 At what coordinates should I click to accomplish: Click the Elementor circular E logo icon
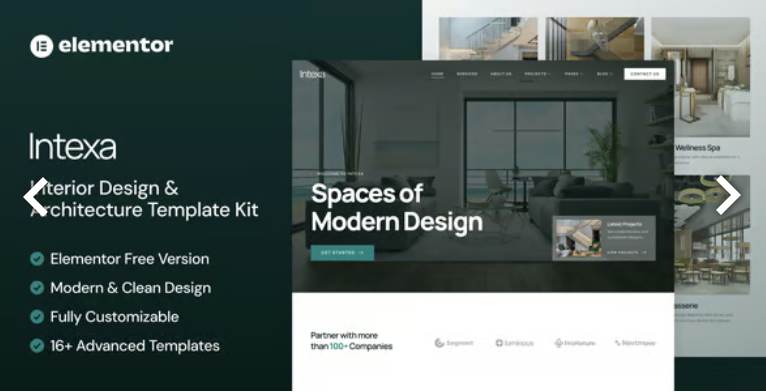pos(42,46)
